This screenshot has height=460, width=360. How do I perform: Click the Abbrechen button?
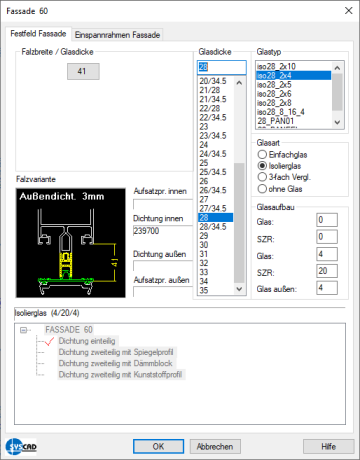(x=215, y=446)
